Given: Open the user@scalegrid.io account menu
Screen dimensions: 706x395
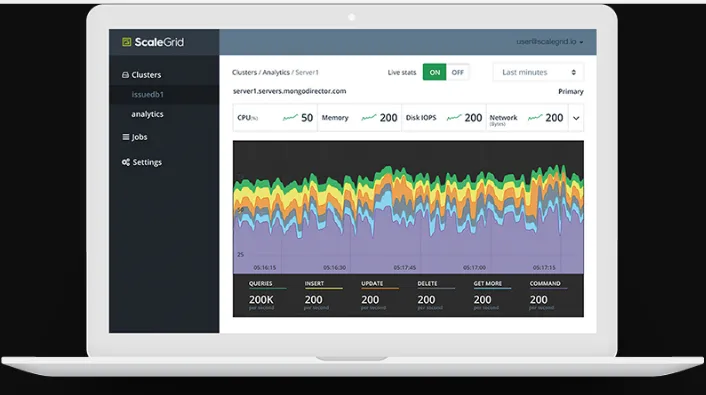Looking at the screenshot, I should (x=550, y=41).
